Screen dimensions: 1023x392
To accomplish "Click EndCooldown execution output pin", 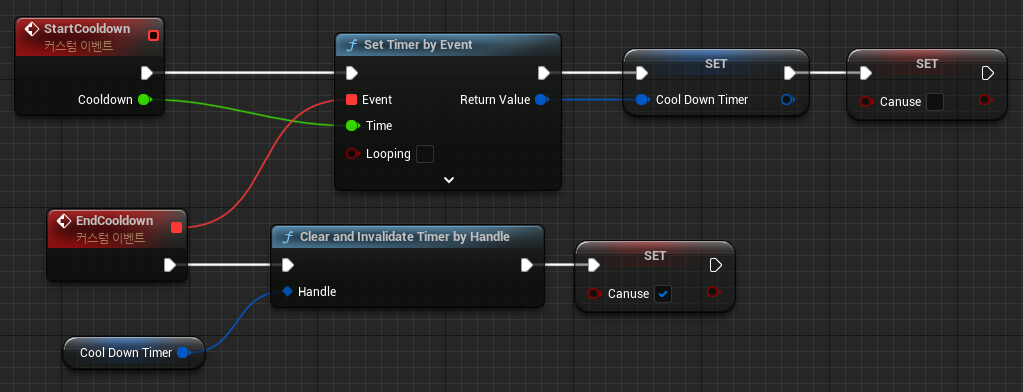I will pos(170,265).
